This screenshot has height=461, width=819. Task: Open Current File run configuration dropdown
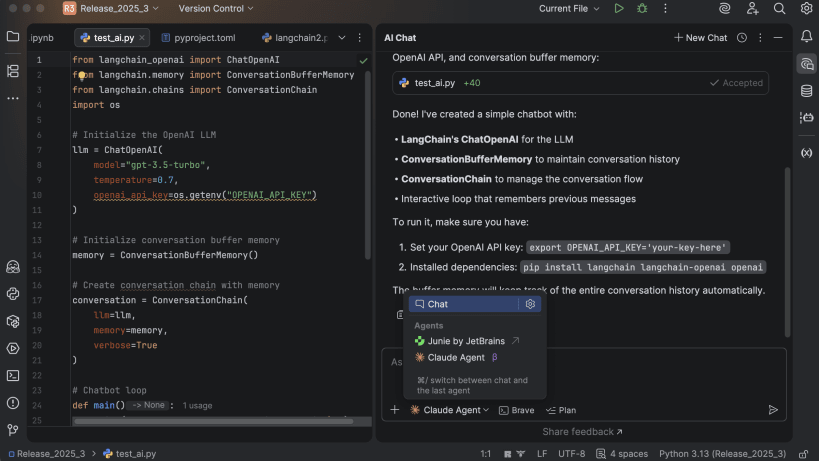point(569,8)
